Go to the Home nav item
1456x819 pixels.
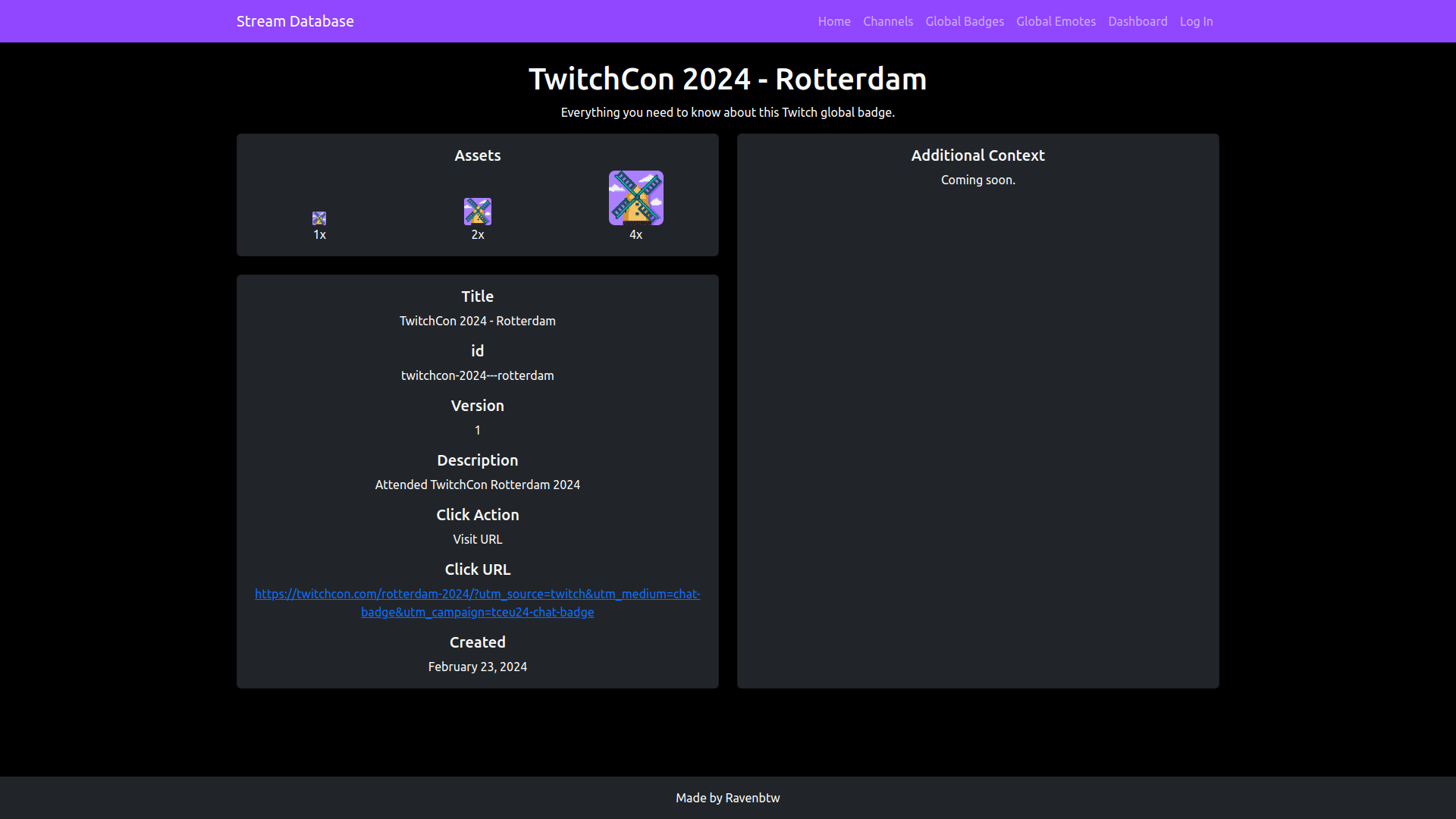click(x=834, y=21)
